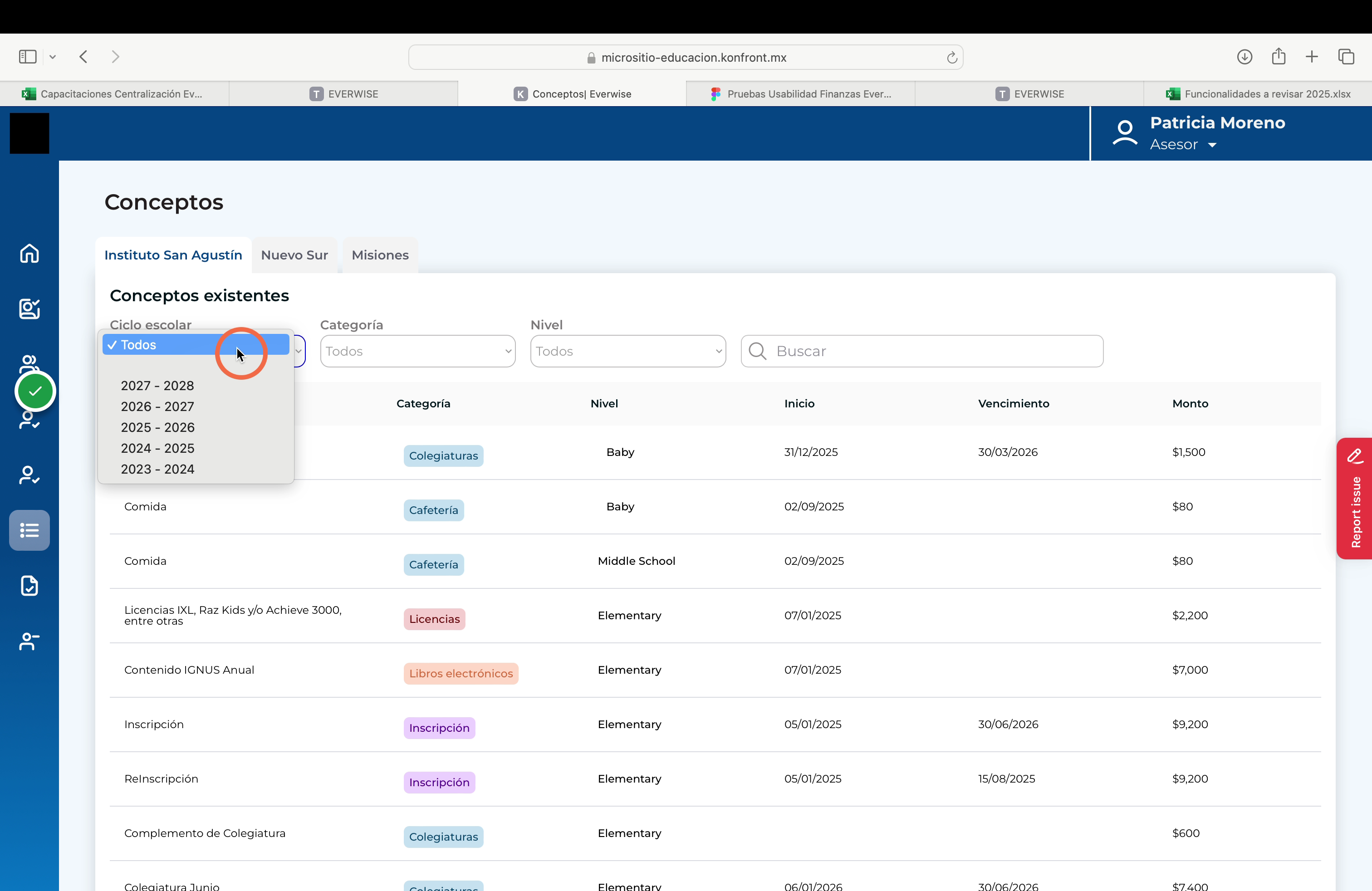Click the Libros electrónicos category tag
The image size is (1372, 891).
pos(461,674)
